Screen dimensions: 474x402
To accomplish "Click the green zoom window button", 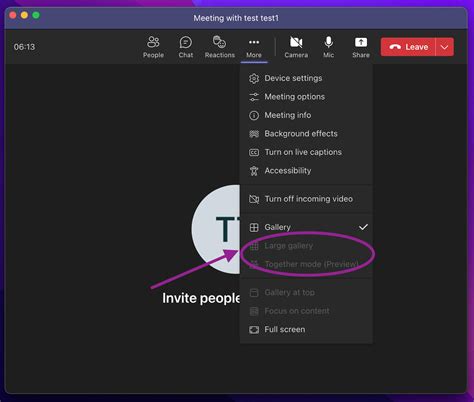I will coord(36,15).
